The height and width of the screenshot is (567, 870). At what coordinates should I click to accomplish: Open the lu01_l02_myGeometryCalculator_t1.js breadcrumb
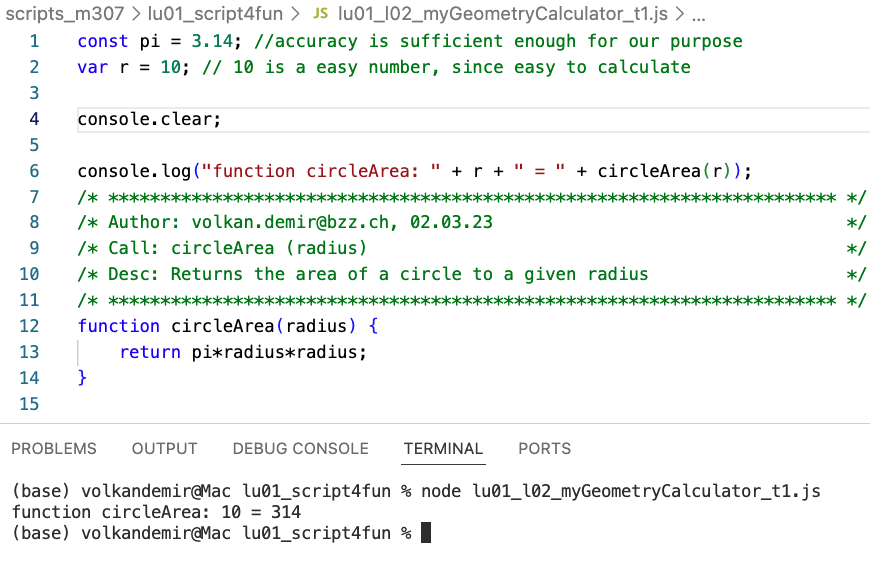tap(504, 15)
